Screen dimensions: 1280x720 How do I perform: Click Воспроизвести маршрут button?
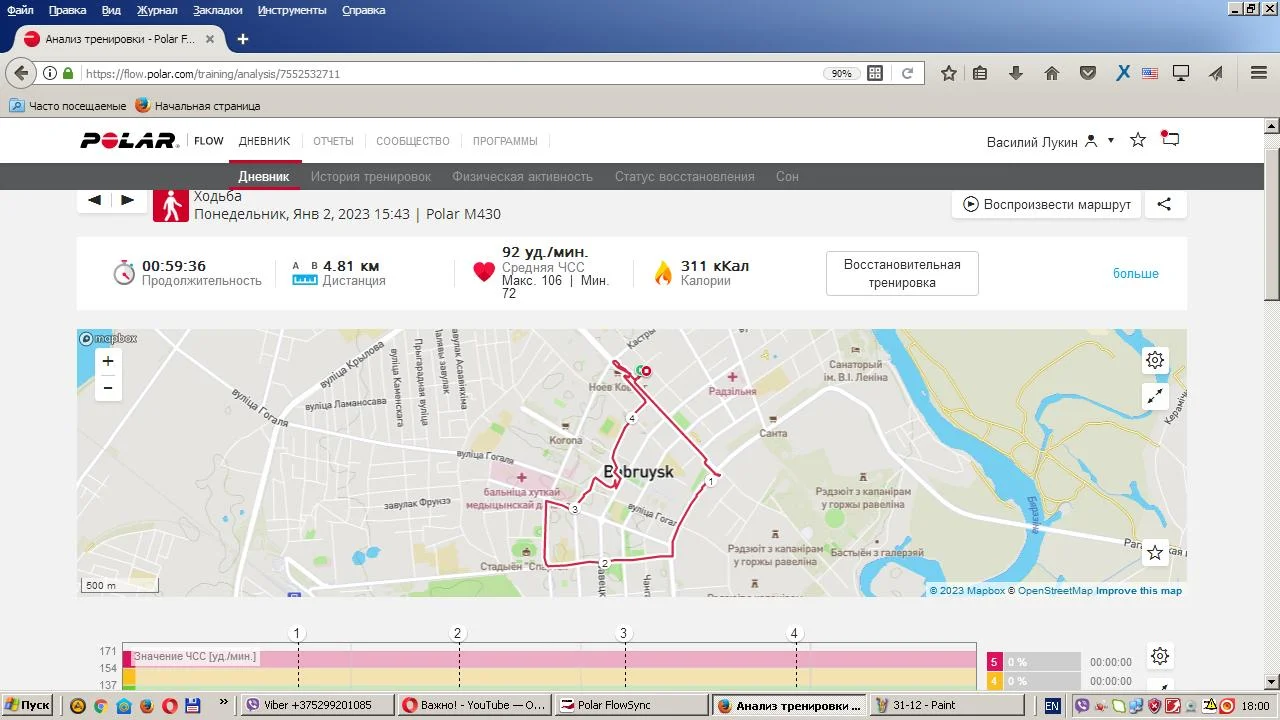tap(1046, 204)
